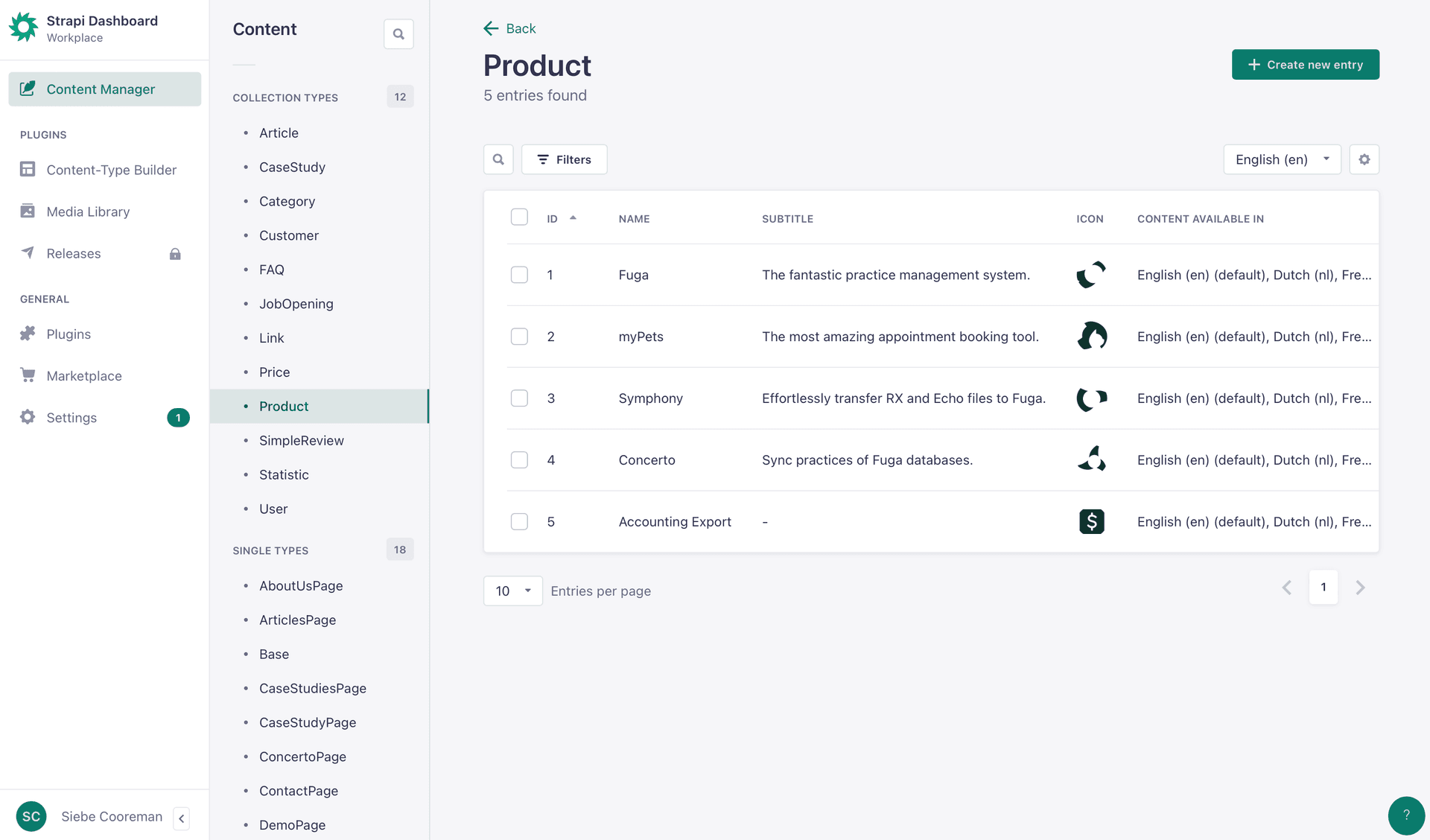Image resolution: width=1430 pixels, height=840 pixels.
Task: Select the User collection type
Action: [273, 509]
